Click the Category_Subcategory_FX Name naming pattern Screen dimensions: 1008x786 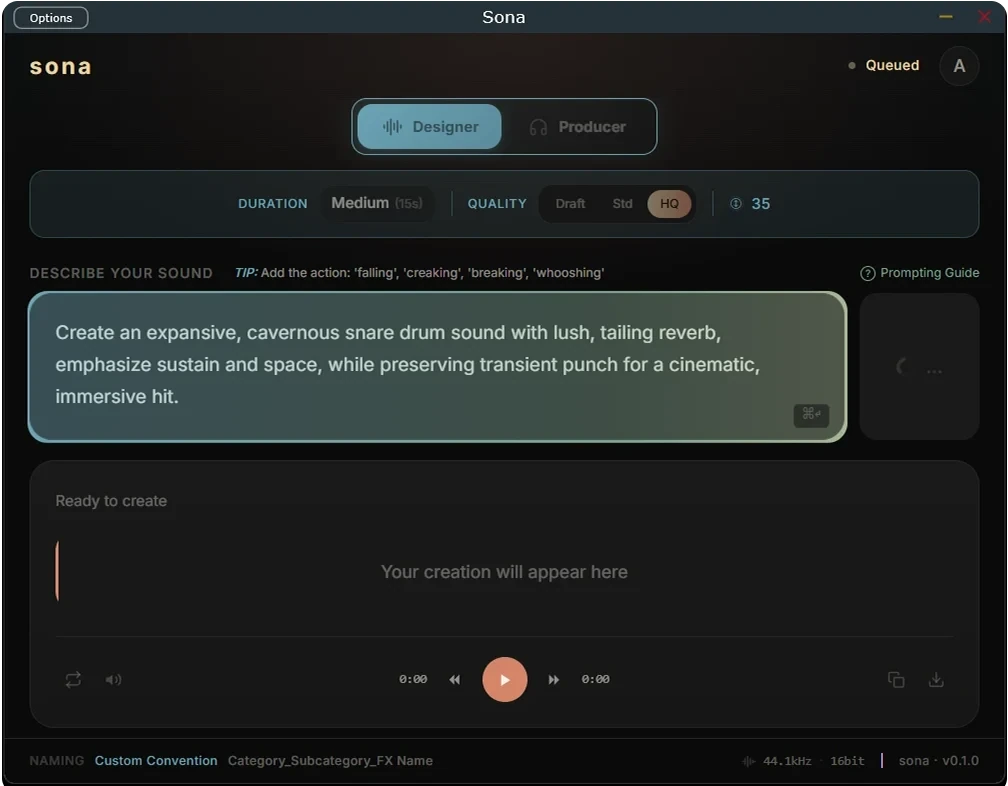[x=330, y=761]
